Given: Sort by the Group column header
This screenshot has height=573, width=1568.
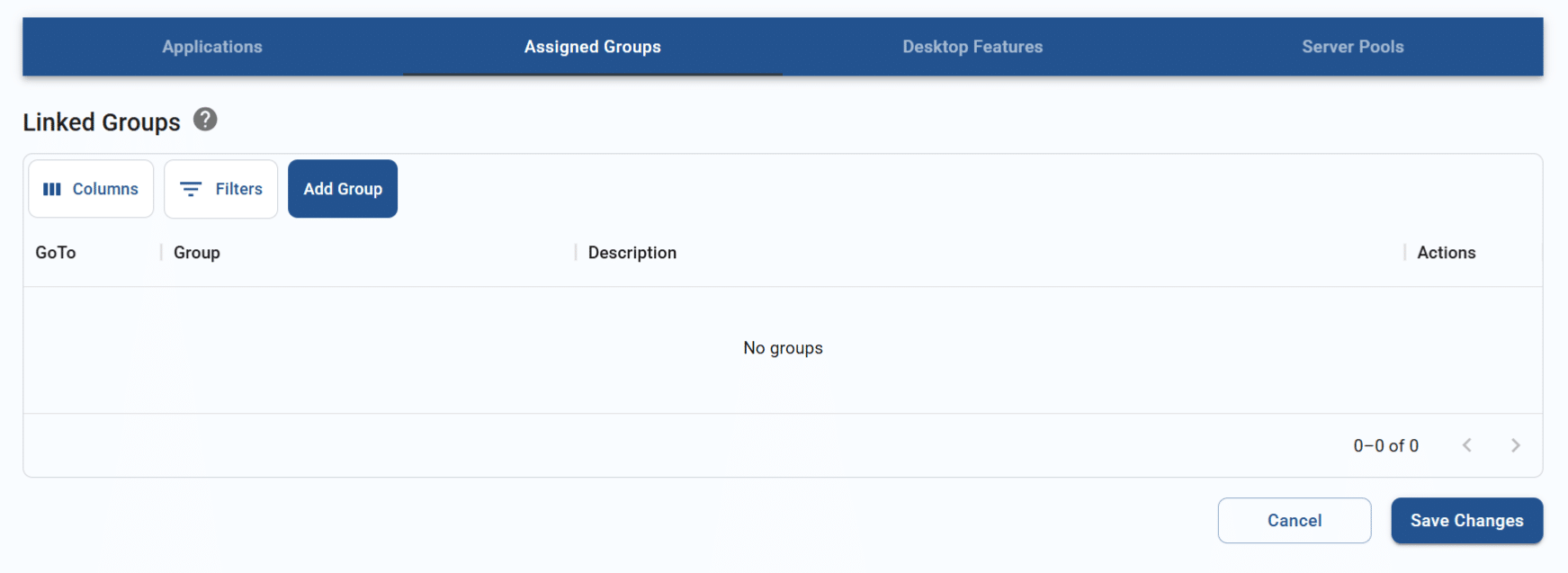Looking at the screenshot, I should (196, 253).
